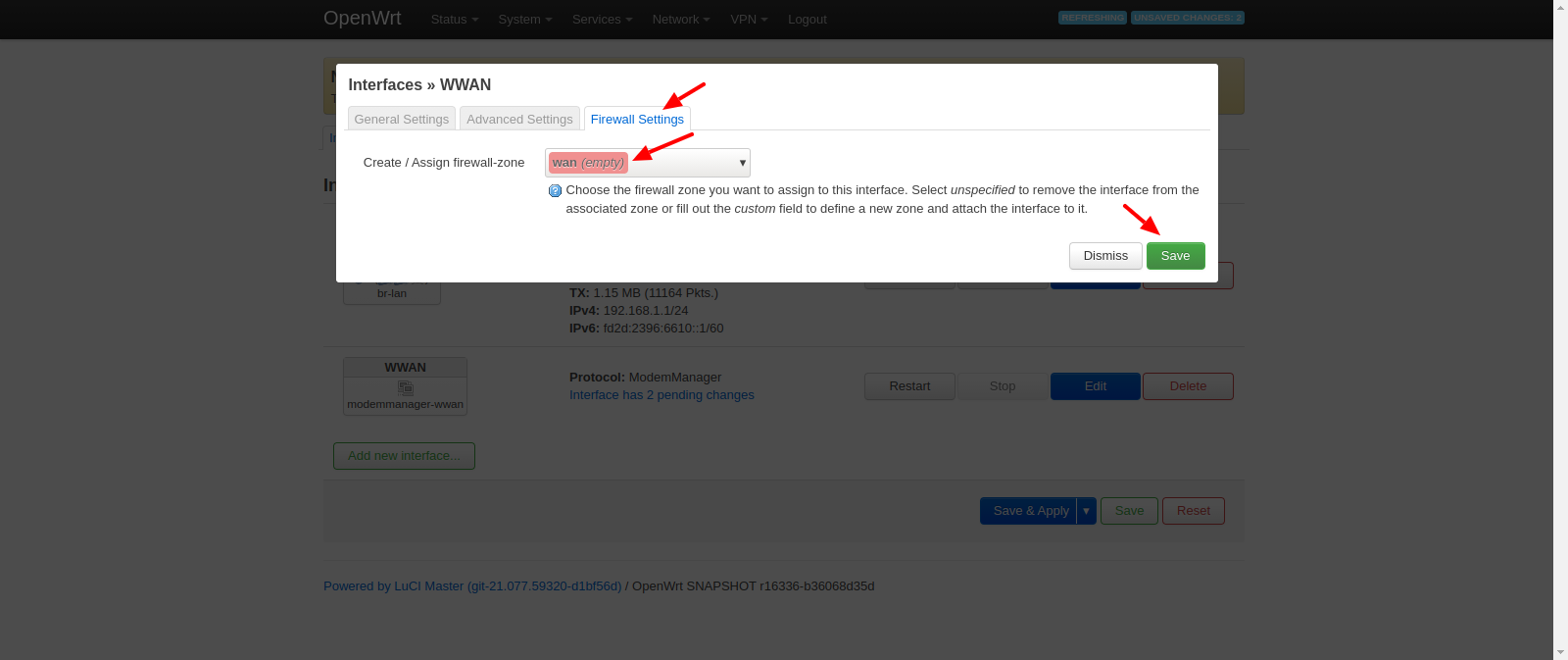Click Add new interface button
1568x660 pixels.
[x=404, y=456]
